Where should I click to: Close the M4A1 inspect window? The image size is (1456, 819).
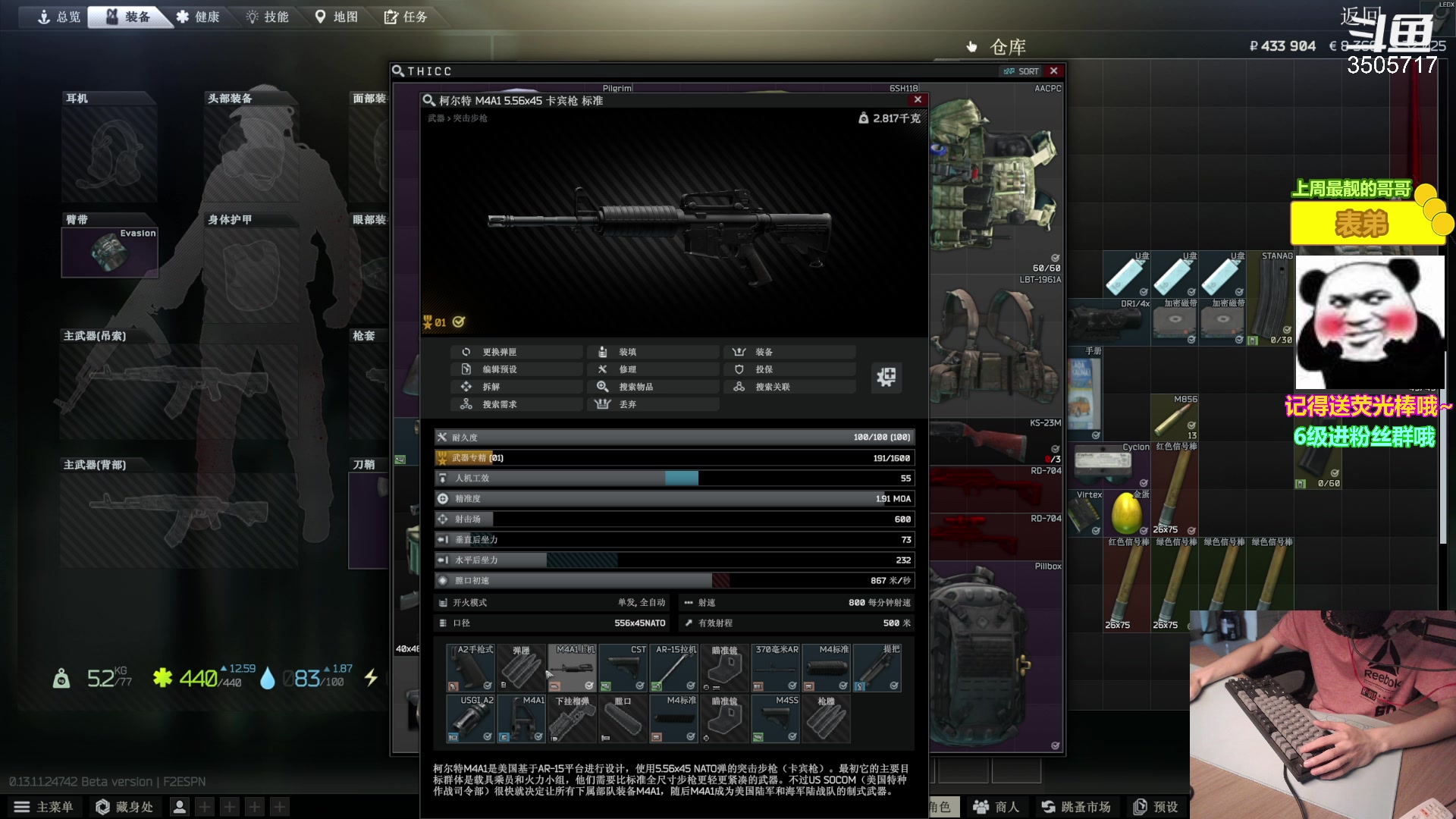[x=918, y=99]
